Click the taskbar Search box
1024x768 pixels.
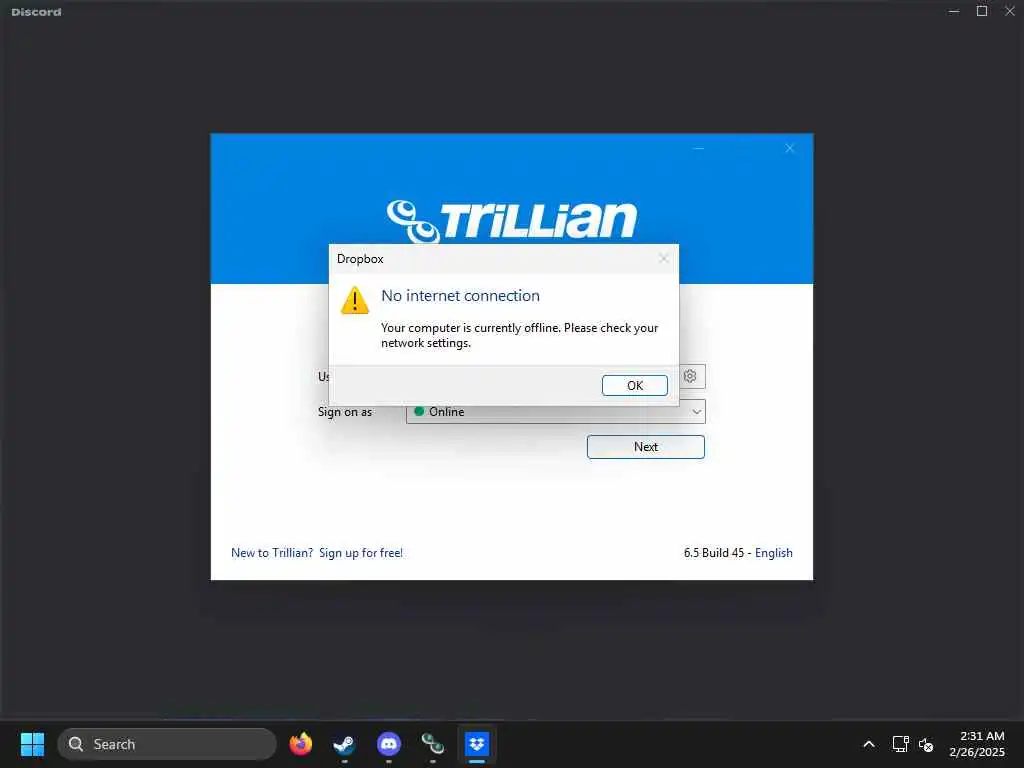coord(167,744)
